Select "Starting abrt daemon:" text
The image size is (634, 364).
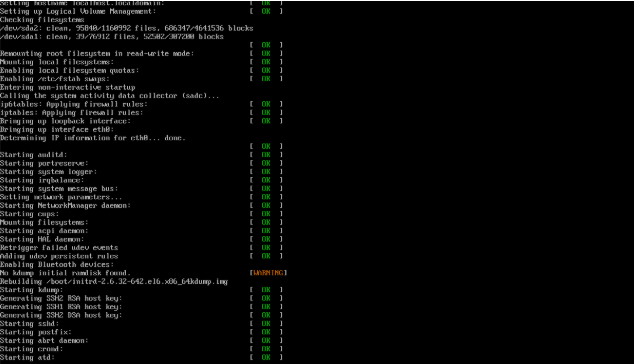click(x=44, y=341)
